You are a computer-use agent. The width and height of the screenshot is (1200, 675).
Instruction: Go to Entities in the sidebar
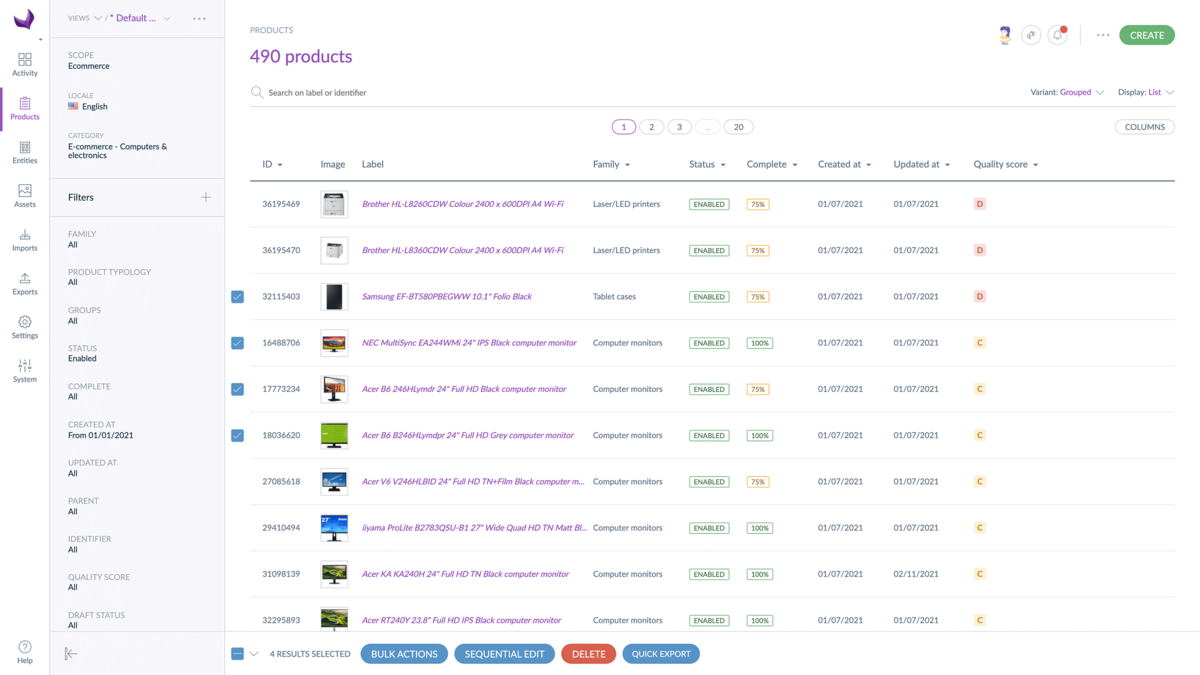click(x=25, y=152)
